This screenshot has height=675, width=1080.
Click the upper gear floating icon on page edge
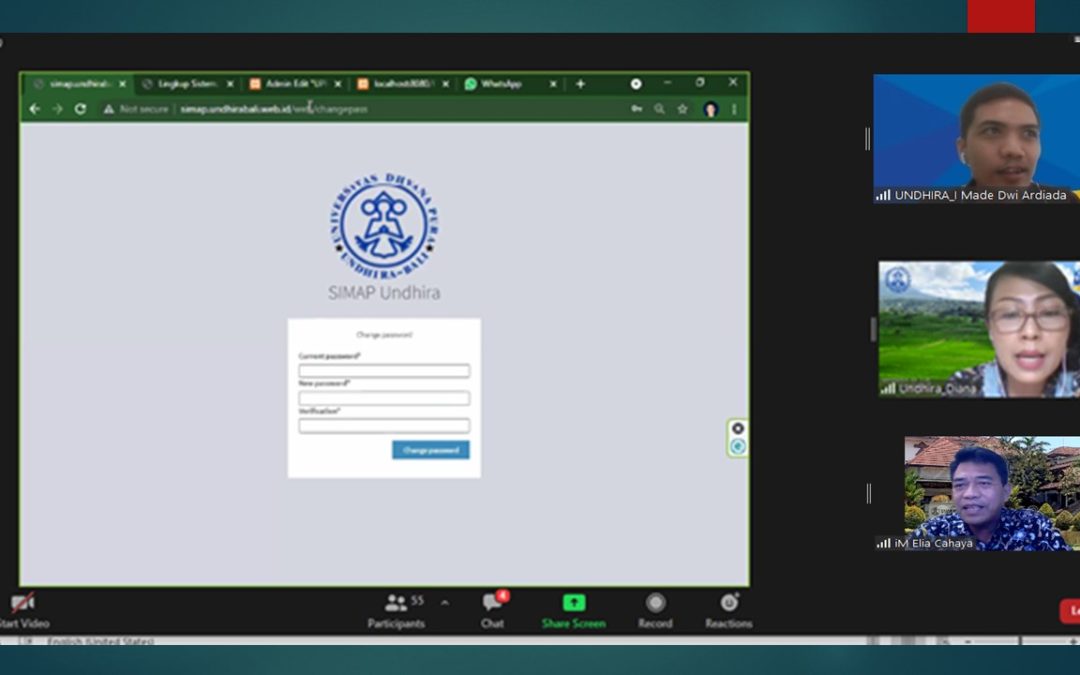point(738,428)
